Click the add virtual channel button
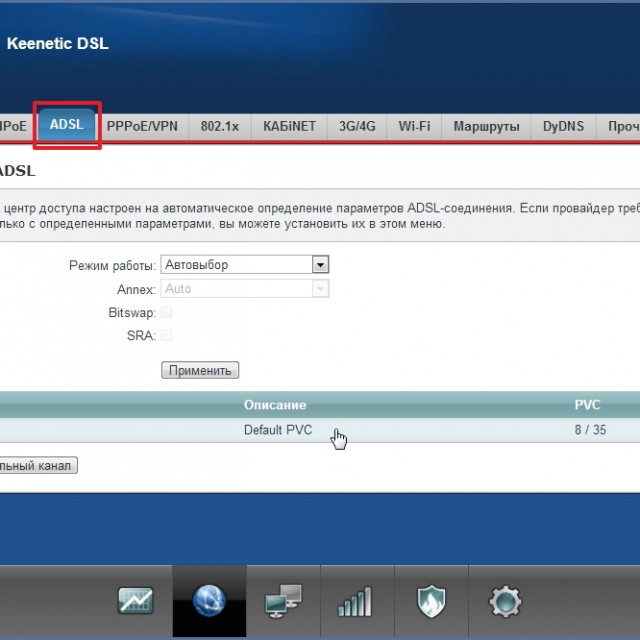This screenshot has height=640, width=640. click(38, 465)
